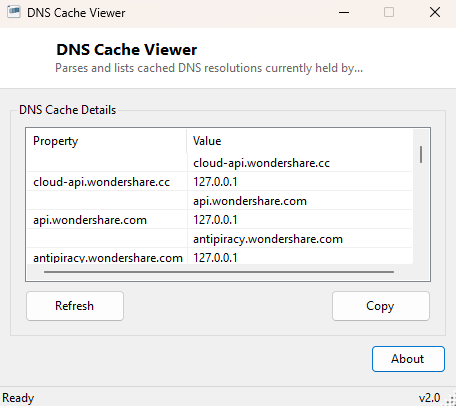456x406 pixels.
Task: Open the About dialog
Action: pos(408,359)
